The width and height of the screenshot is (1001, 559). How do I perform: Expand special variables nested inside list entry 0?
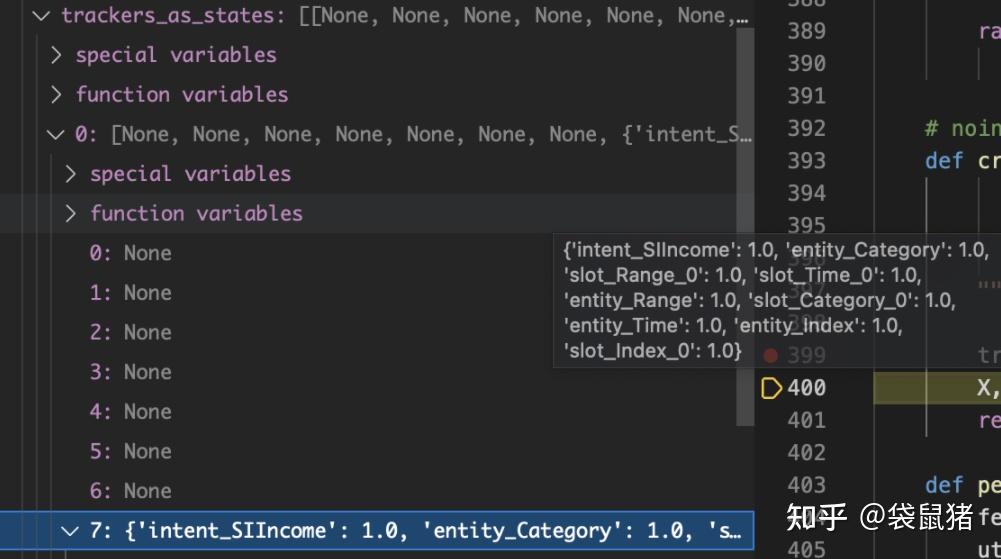tap(70, 174)
